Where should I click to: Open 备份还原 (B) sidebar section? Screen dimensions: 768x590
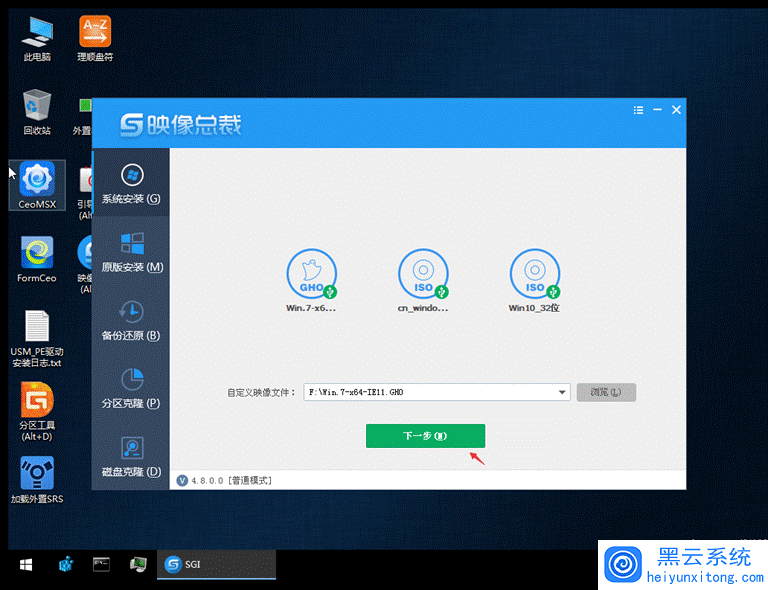point(131,320)
